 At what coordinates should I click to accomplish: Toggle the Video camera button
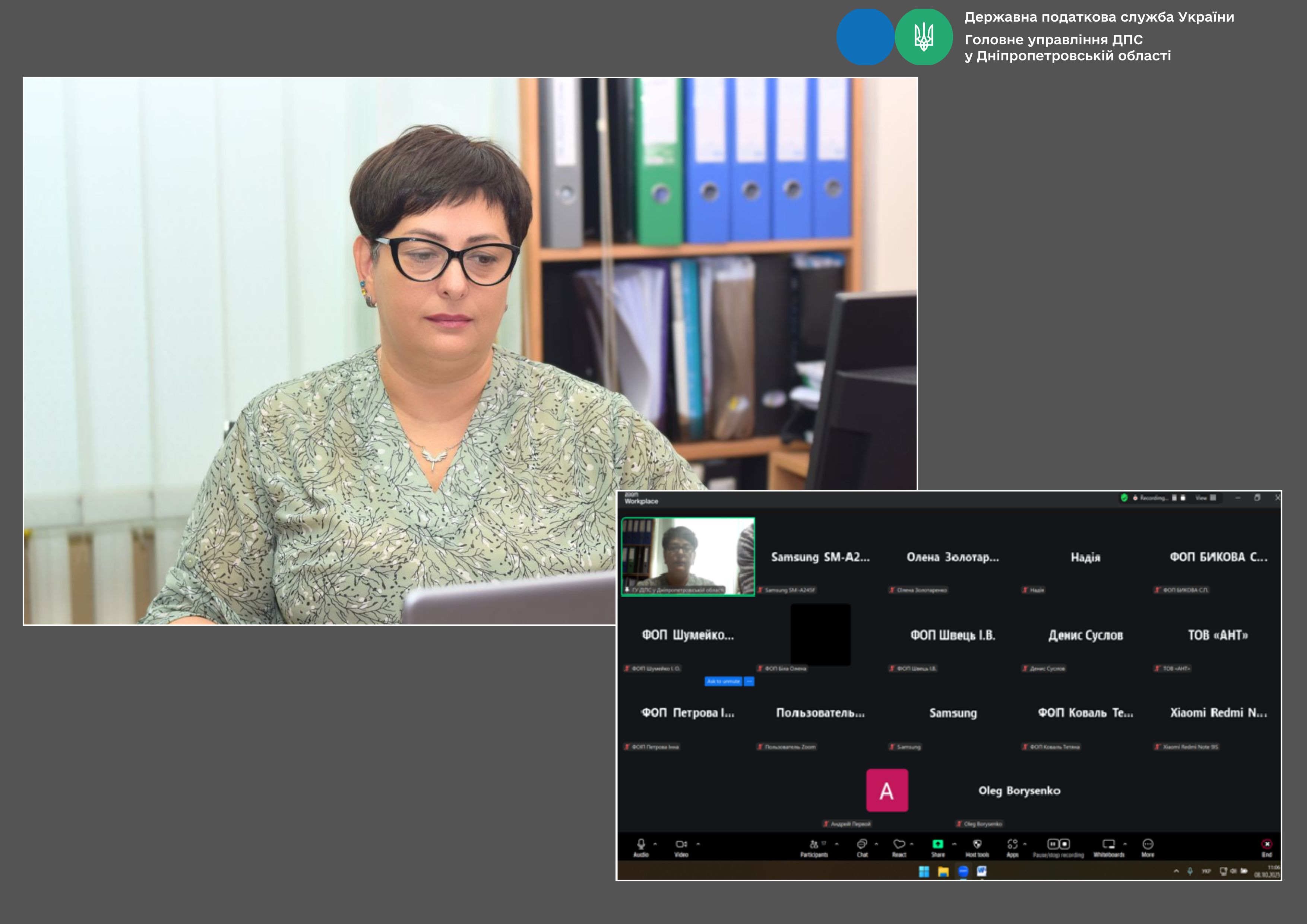point(681,844)
